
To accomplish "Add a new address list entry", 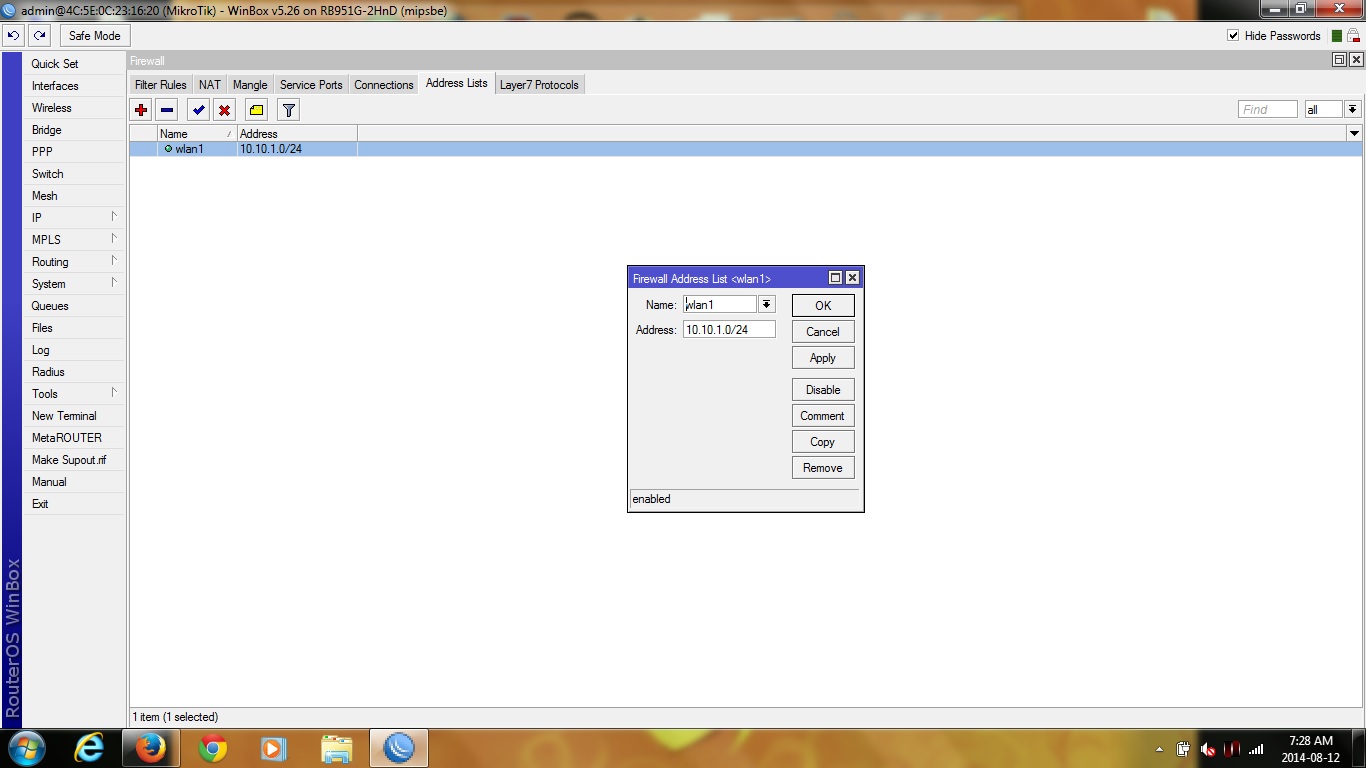I will (140, 110).
